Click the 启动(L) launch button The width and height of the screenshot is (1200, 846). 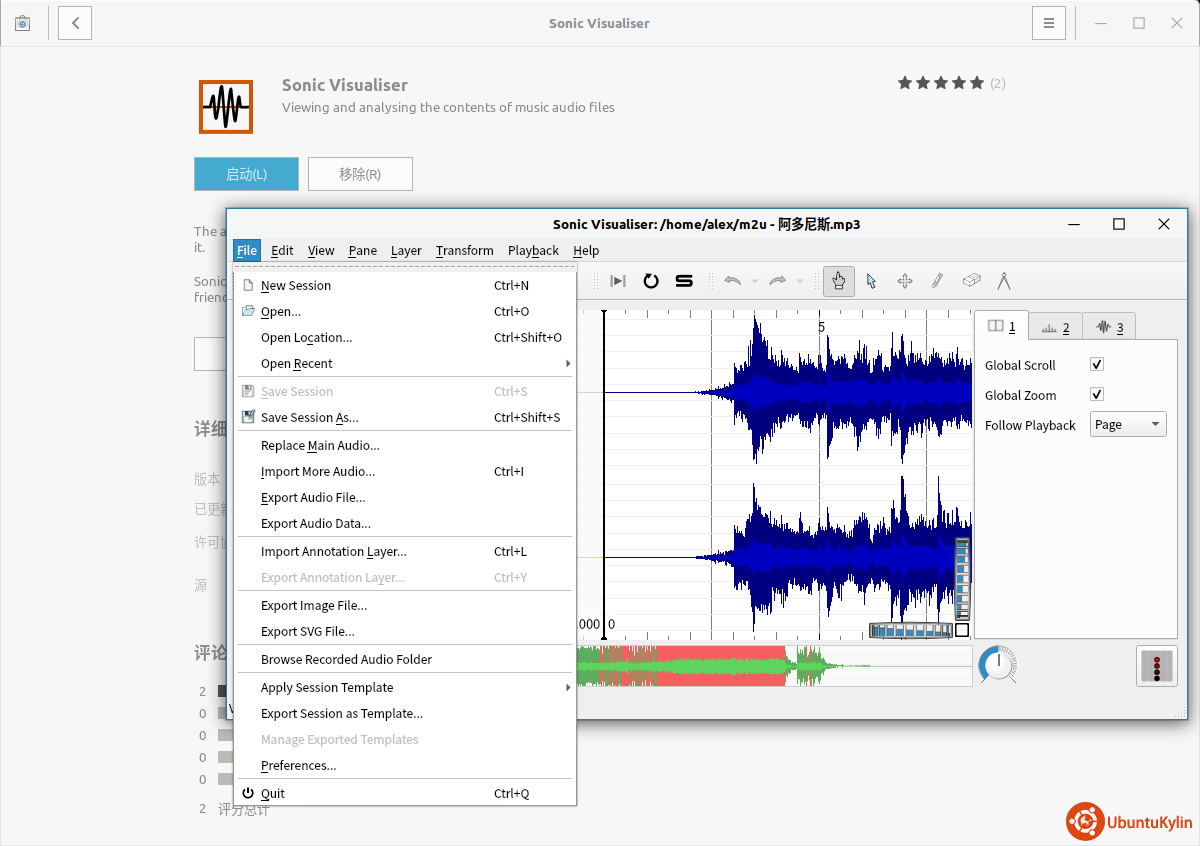point(246,174)
